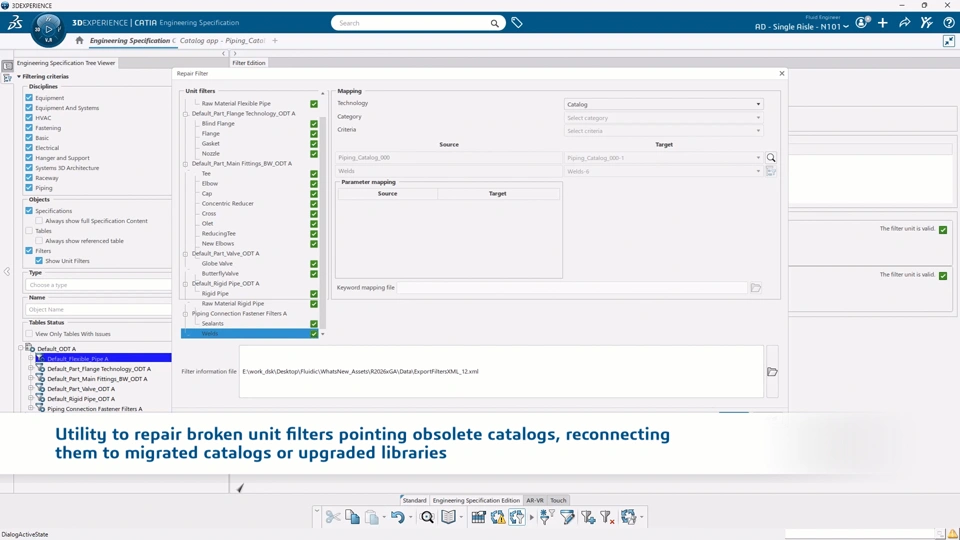Image resolution: width=960 pixels, height=540 pixels.
Task: Toggle the HVAC discipline checkbox
Action: tap(29, 118)
